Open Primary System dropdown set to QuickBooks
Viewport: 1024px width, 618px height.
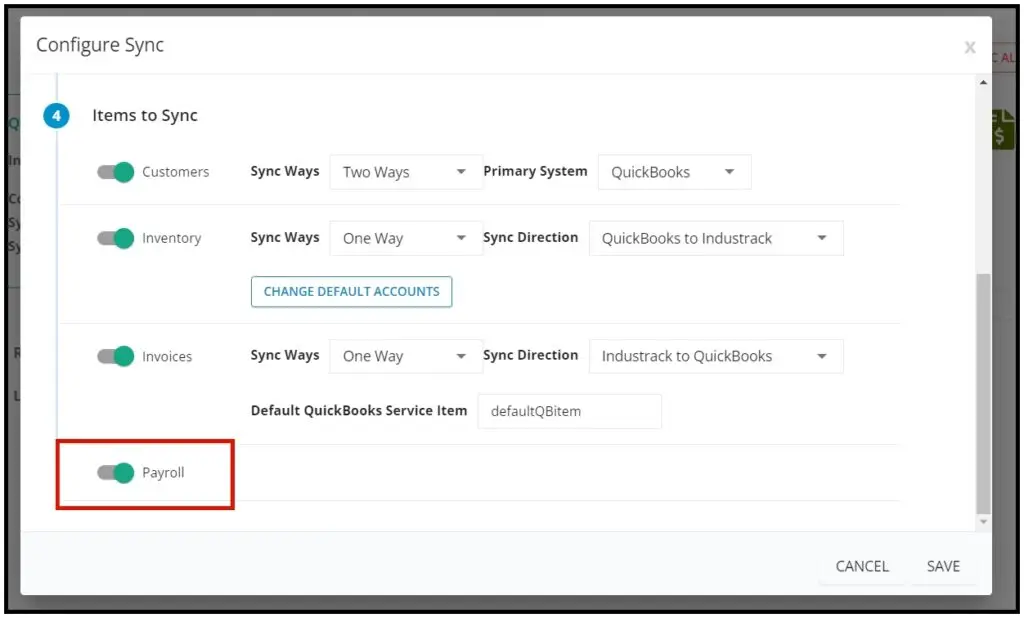pos(675,172)
